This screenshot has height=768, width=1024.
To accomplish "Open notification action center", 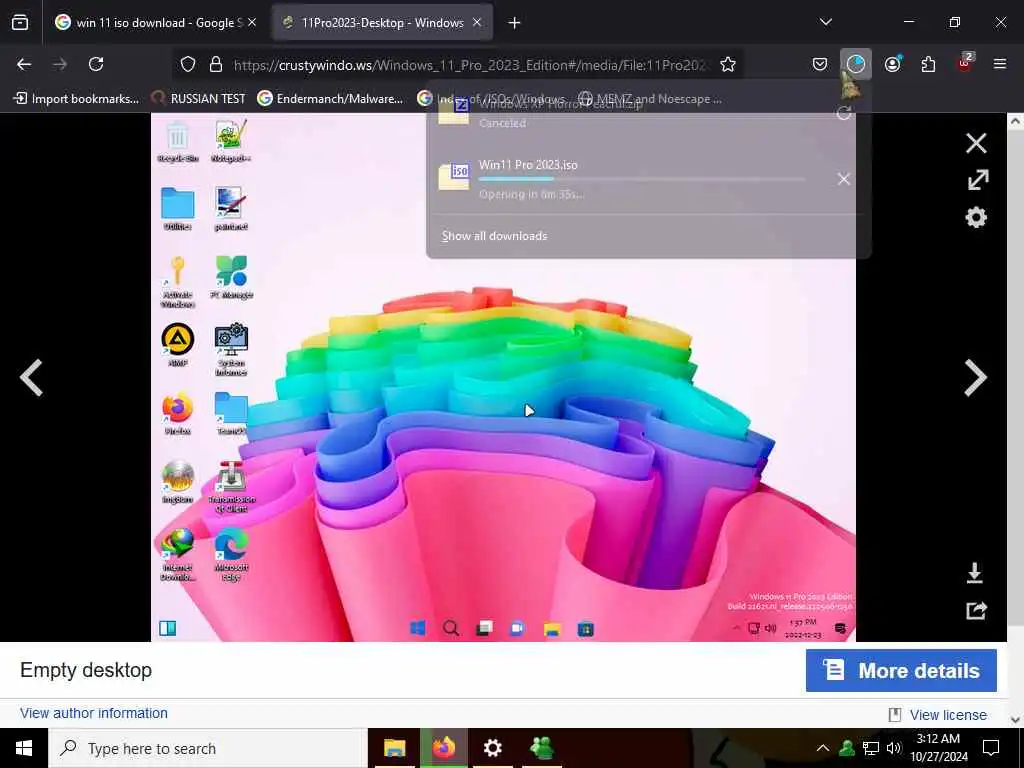I will coord(991,748).
